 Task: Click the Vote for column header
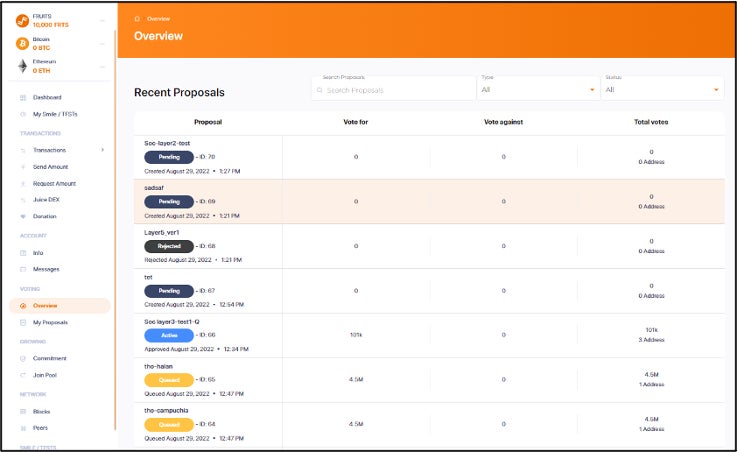tap(356, 122)
